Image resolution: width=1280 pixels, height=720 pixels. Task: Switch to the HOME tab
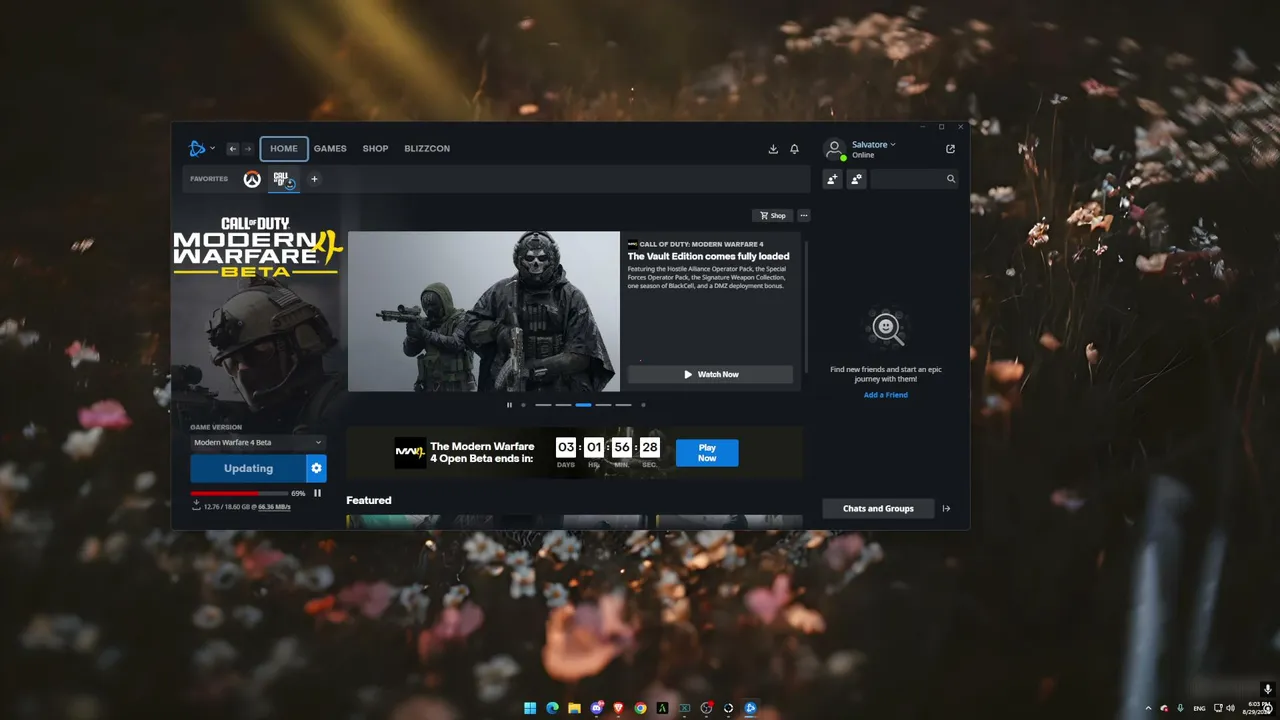(284, 149)
